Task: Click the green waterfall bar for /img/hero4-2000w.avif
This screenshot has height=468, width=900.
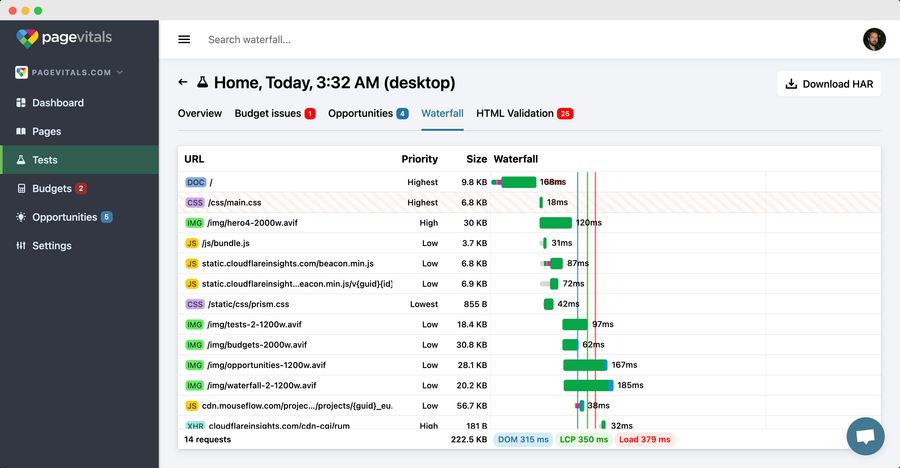Action: (x=555, y=223)
